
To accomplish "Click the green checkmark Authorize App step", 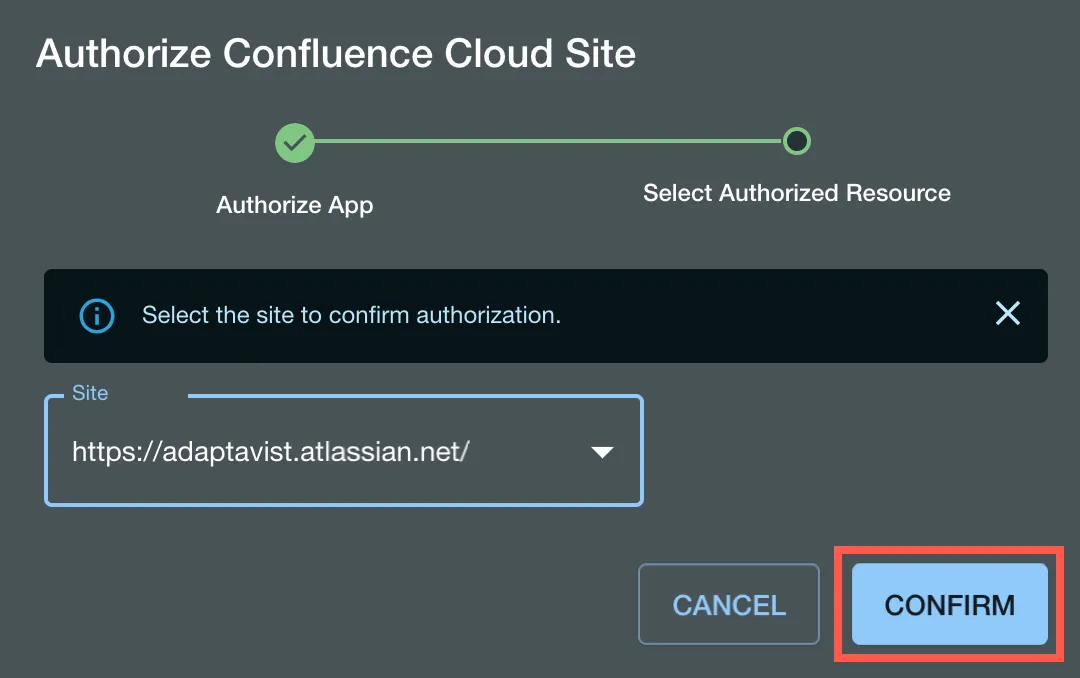I will tap(295, 143).
